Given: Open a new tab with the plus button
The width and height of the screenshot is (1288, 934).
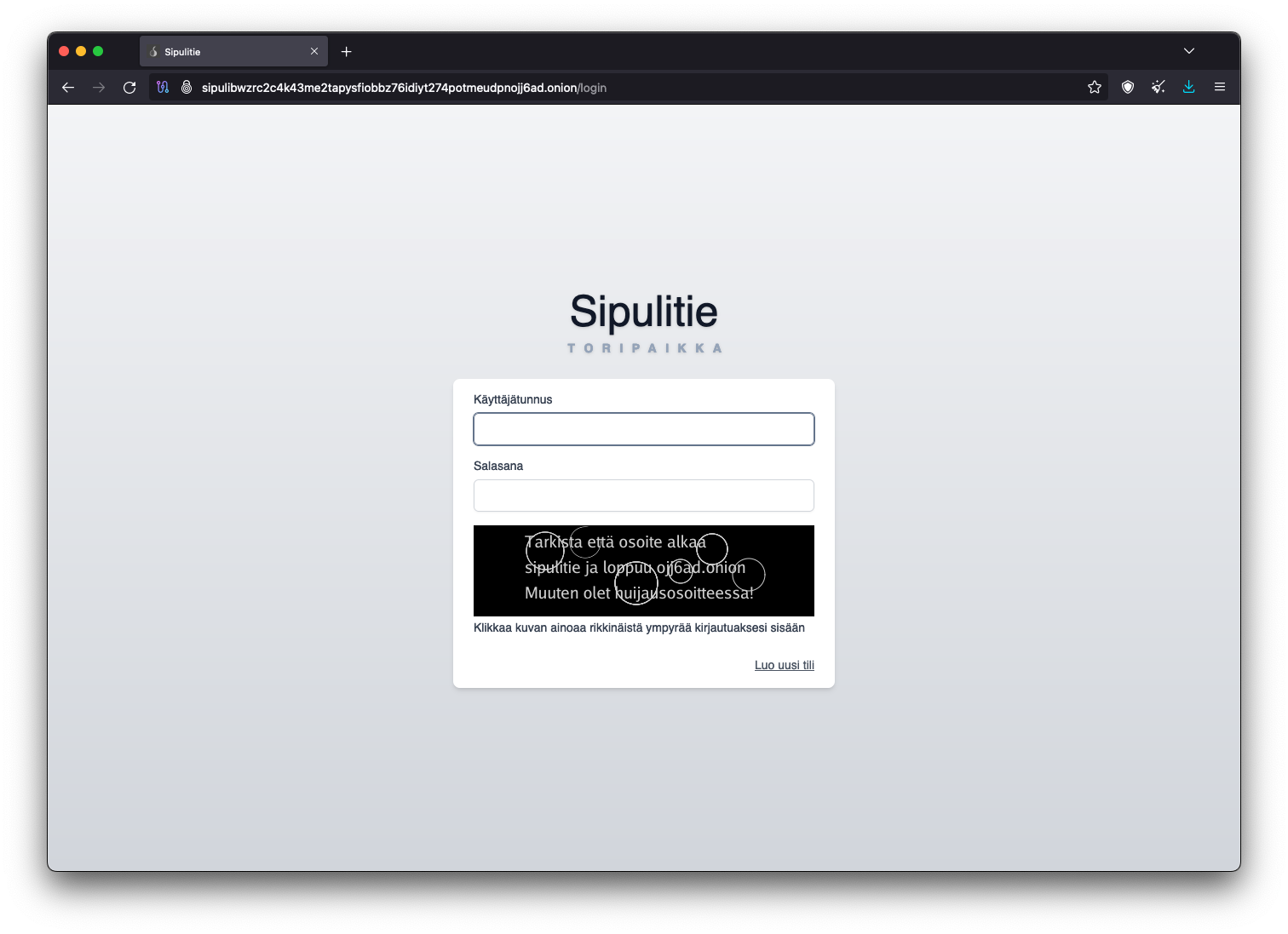Looking at the screenshot, I should pyautogui.click(x=346, y=51).
